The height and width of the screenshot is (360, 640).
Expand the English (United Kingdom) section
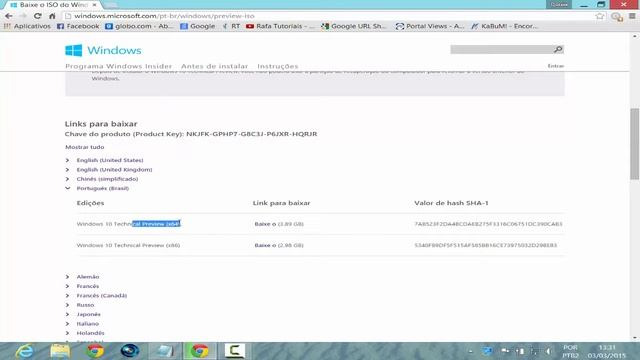point(114,169)
